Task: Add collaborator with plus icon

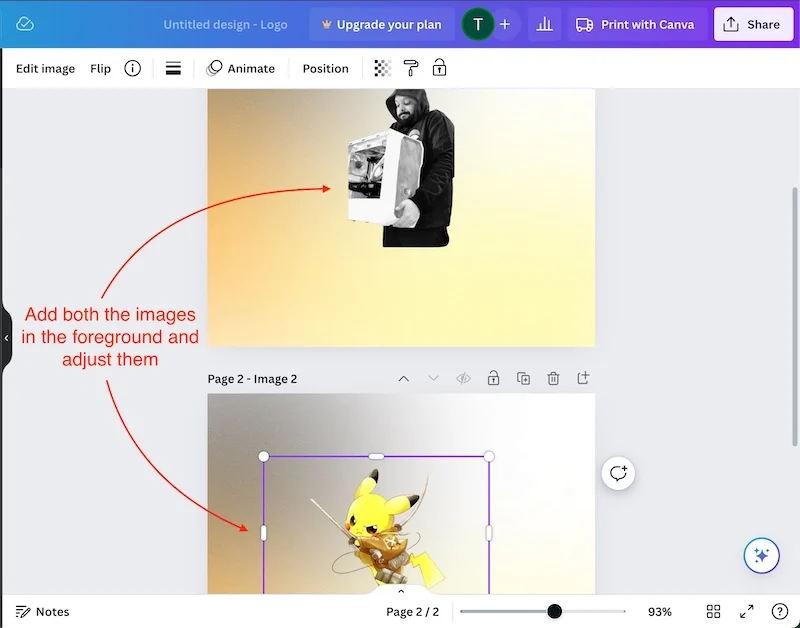Action: [505, 24]
